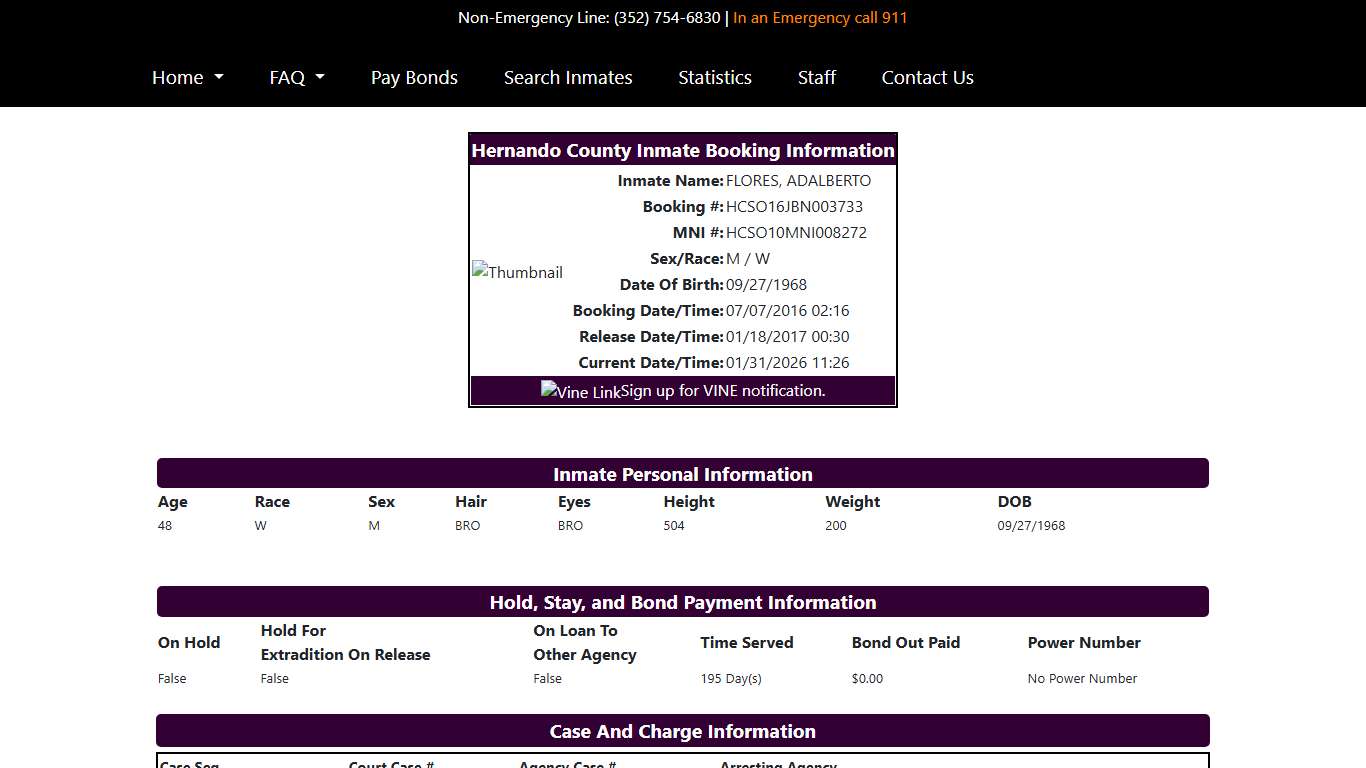1366x768 pixels.
Task: Click the Emergency call 911 text
Action: [x=820, y=17]
